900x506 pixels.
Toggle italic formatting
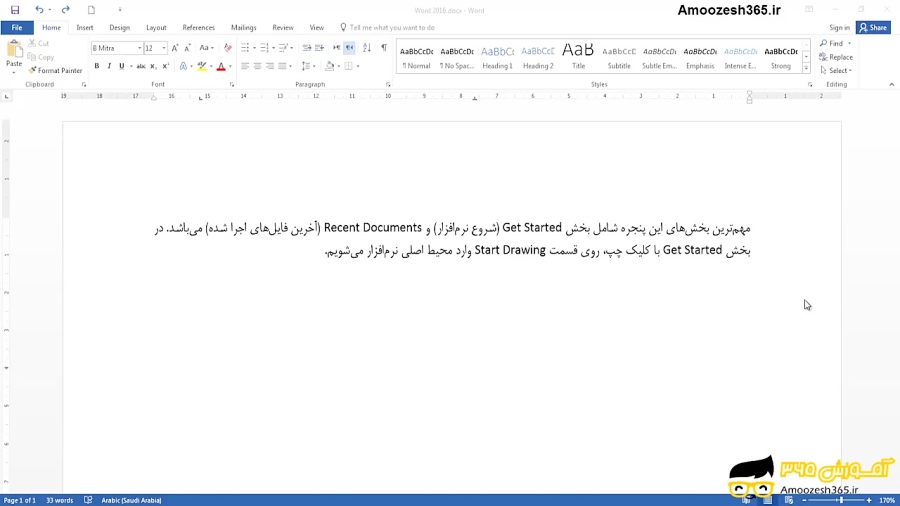tap(109, 66)
